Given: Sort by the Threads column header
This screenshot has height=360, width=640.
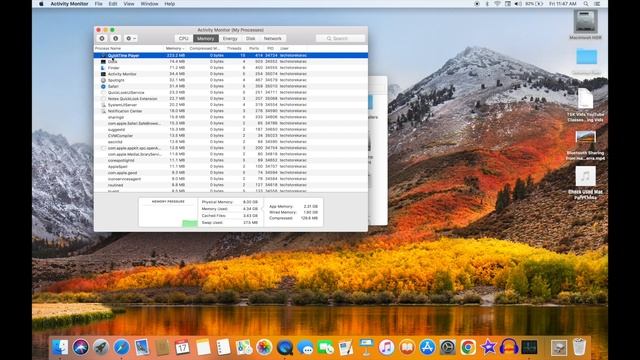Looking at the screenshot, I should point(234,49).
